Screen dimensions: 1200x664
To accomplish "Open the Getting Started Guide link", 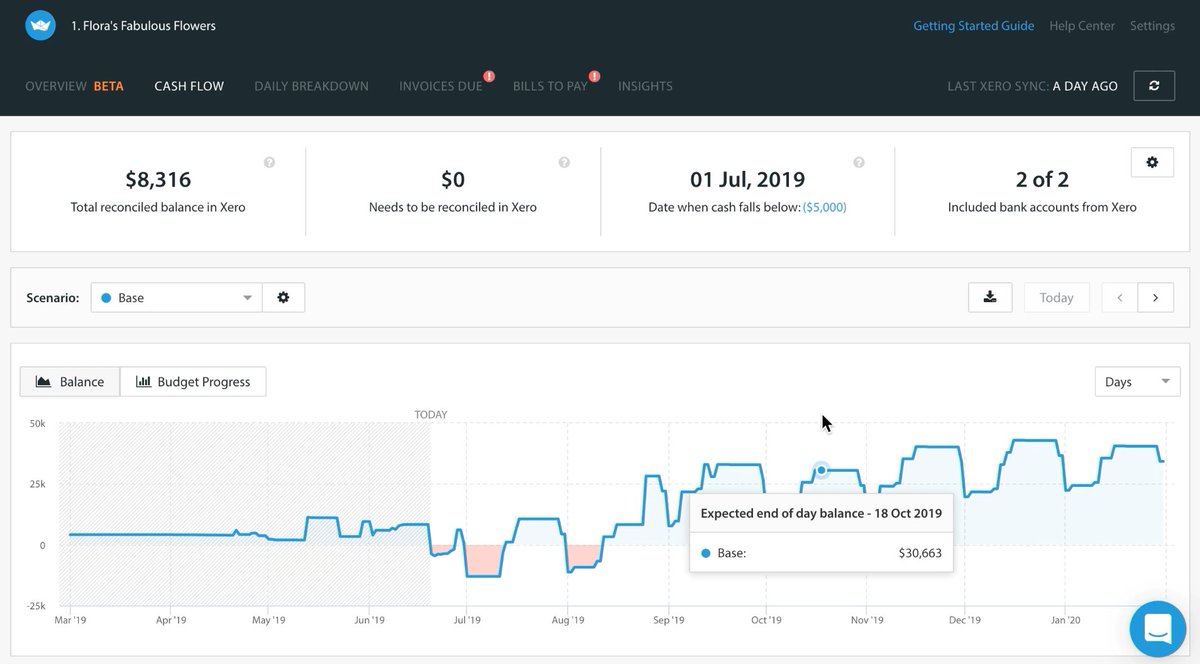I will [973, 25].
